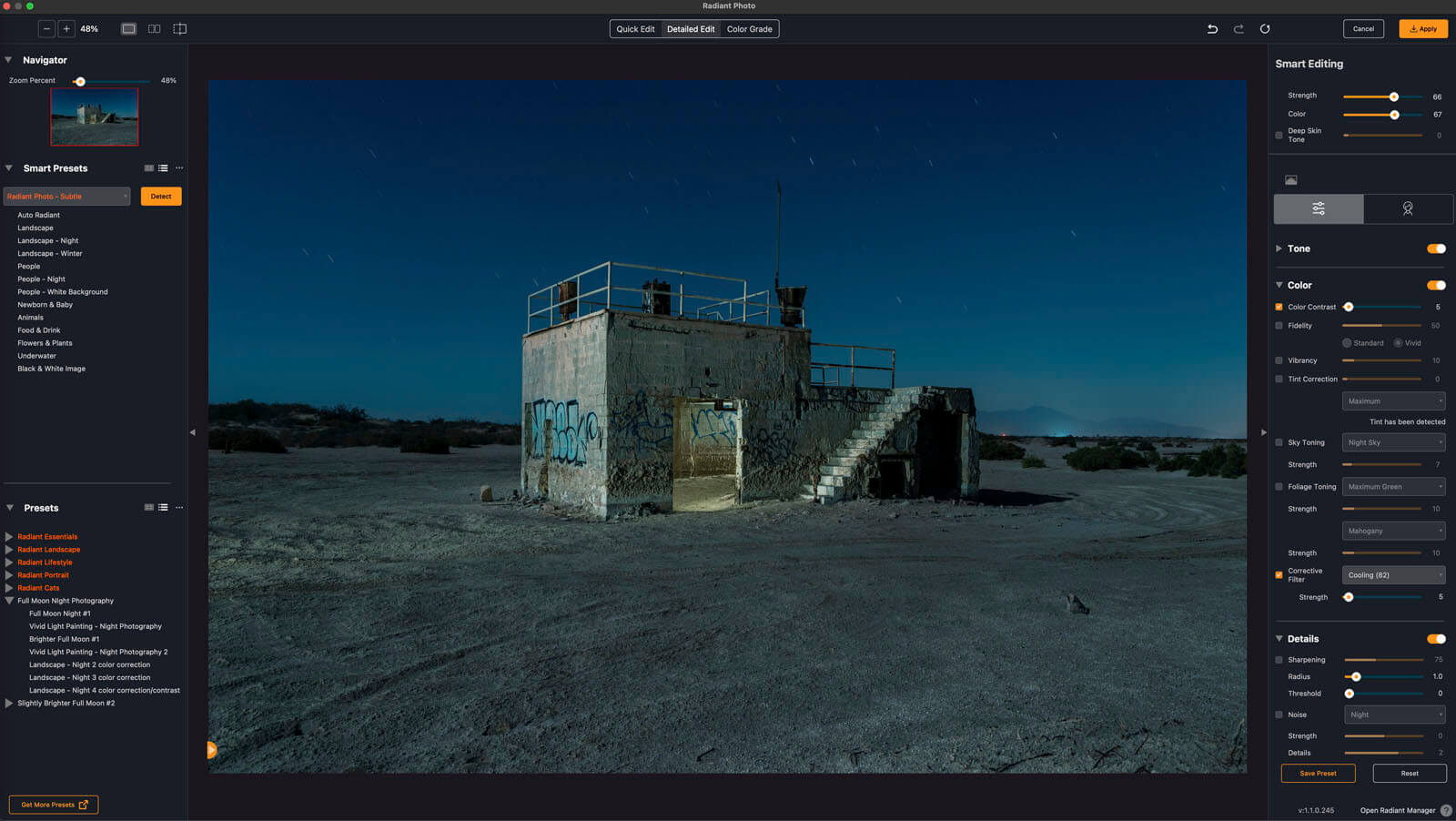Switch Presets panel to grid view
This screenshot has width=1456, height=821.
149,508
